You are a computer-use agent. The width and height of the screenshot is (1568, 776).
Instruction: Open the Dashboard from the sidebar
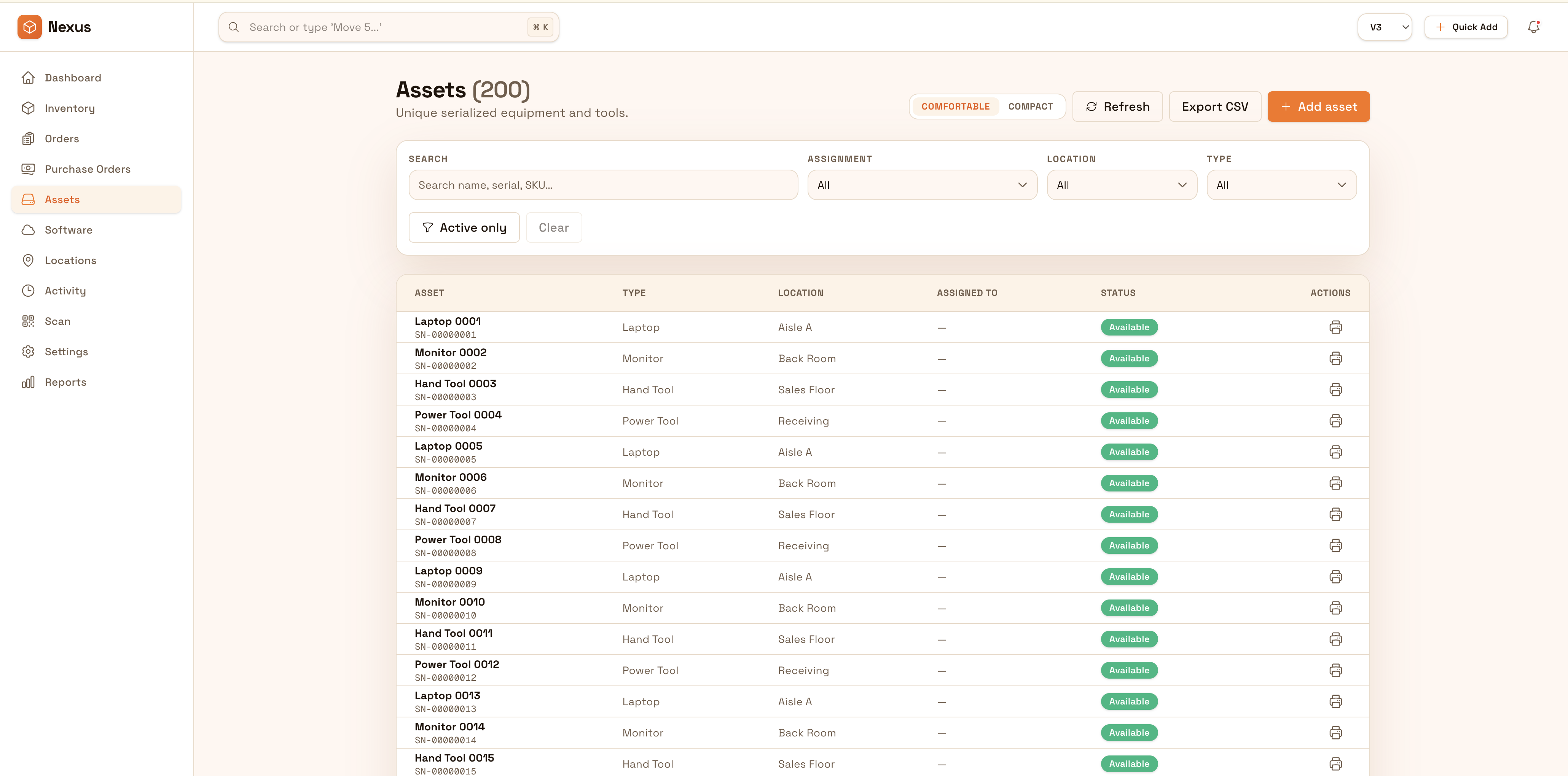[x=72, y=77]
